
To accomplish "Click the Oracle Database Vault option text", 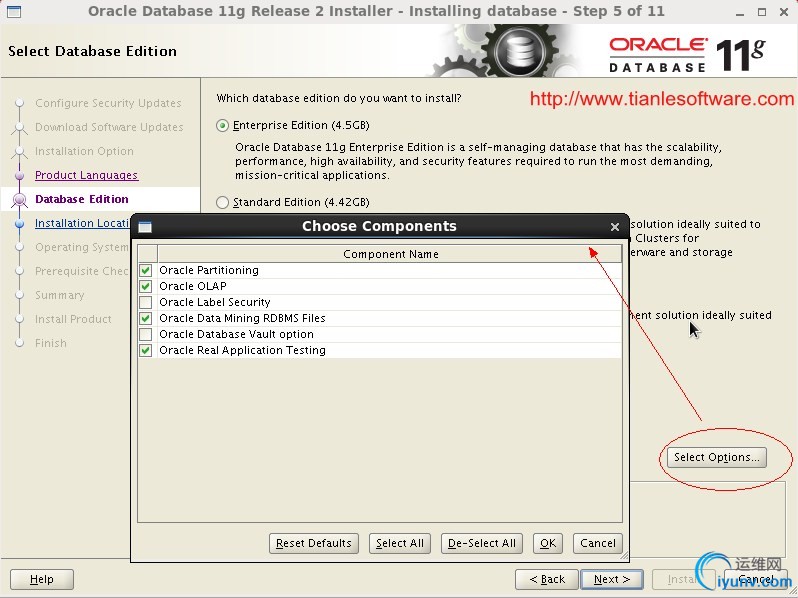I will [236, 334].
